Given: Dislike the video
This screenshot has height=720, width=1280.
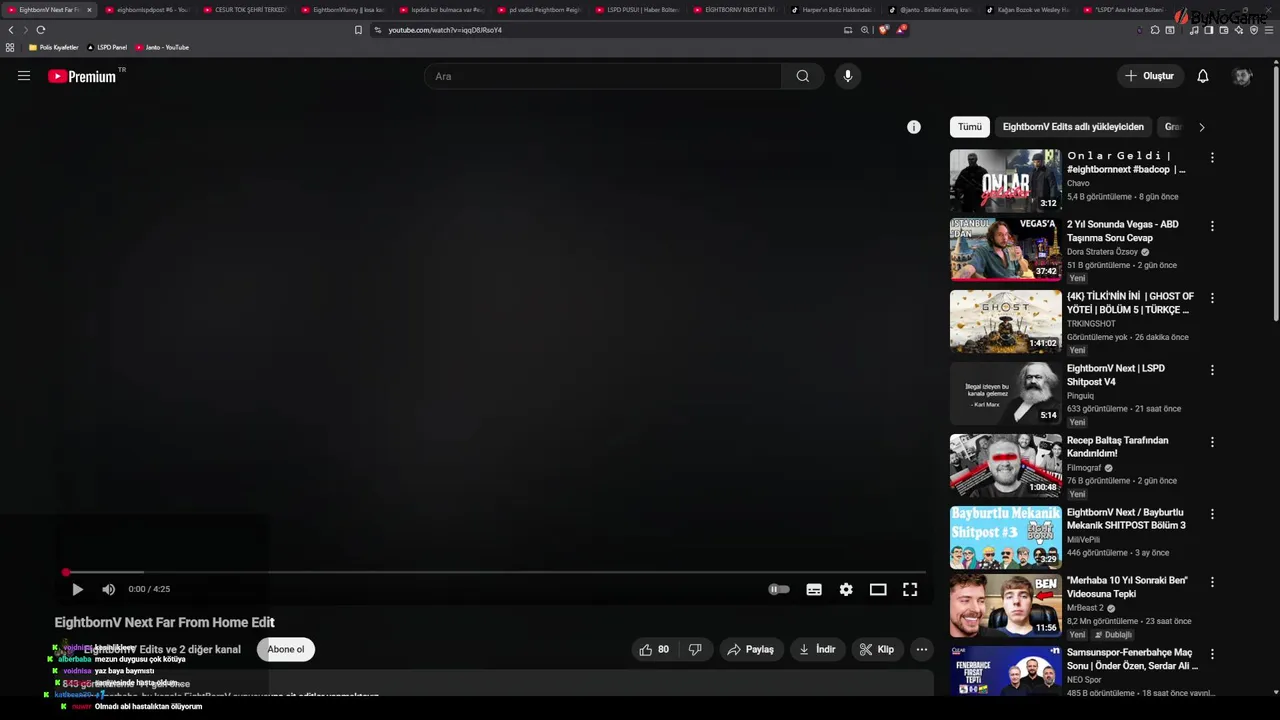Looking at the screenshot, I should 695,649.
